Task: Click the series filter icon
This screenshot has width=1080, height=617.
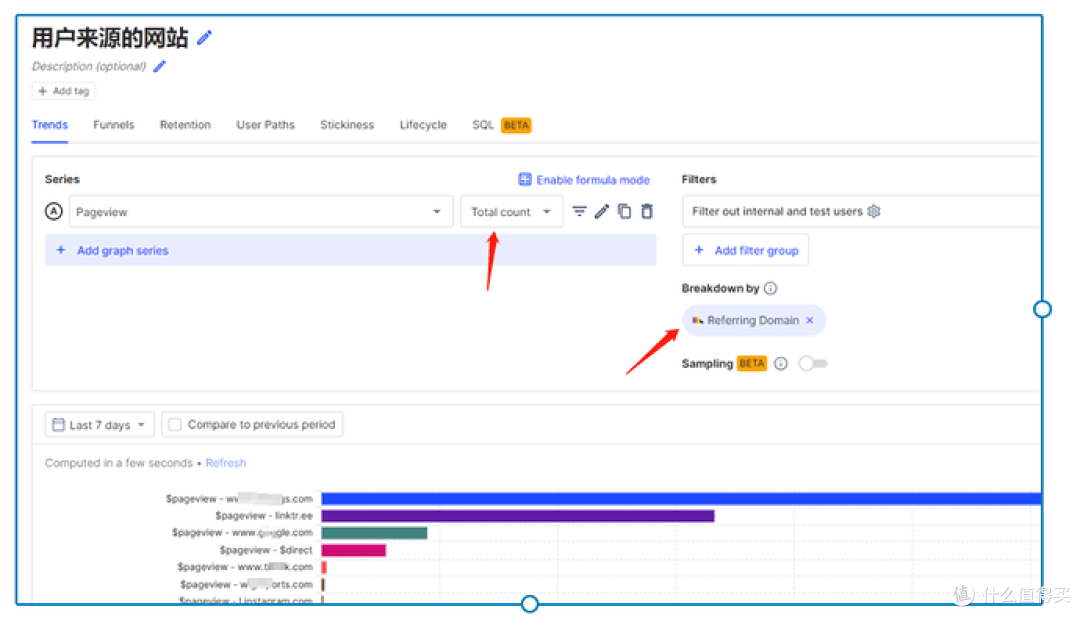Action: point(579,211)
